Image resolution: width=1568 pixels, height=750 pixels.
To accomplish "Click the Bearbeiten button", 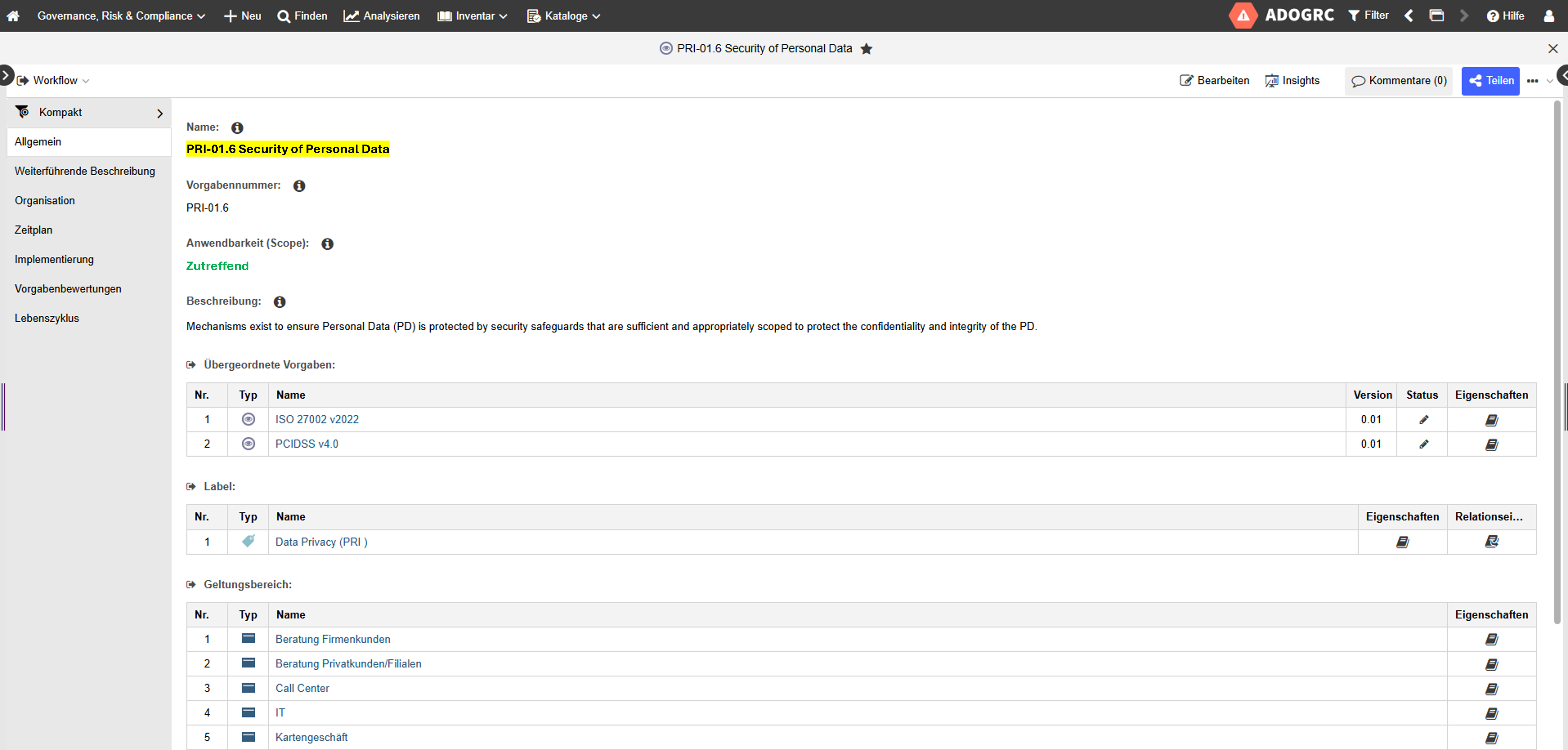I will pyautogui.click(x=1214, y=81).
